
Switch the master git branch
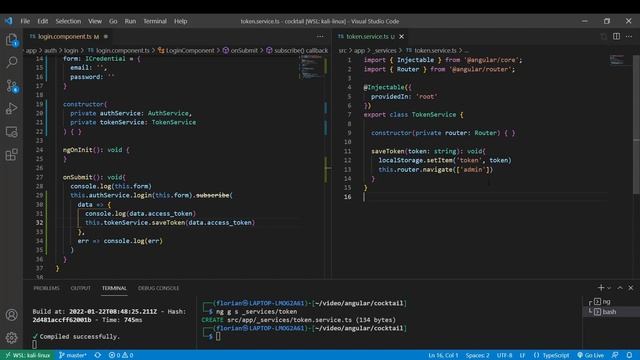click(x=73, y=355)
